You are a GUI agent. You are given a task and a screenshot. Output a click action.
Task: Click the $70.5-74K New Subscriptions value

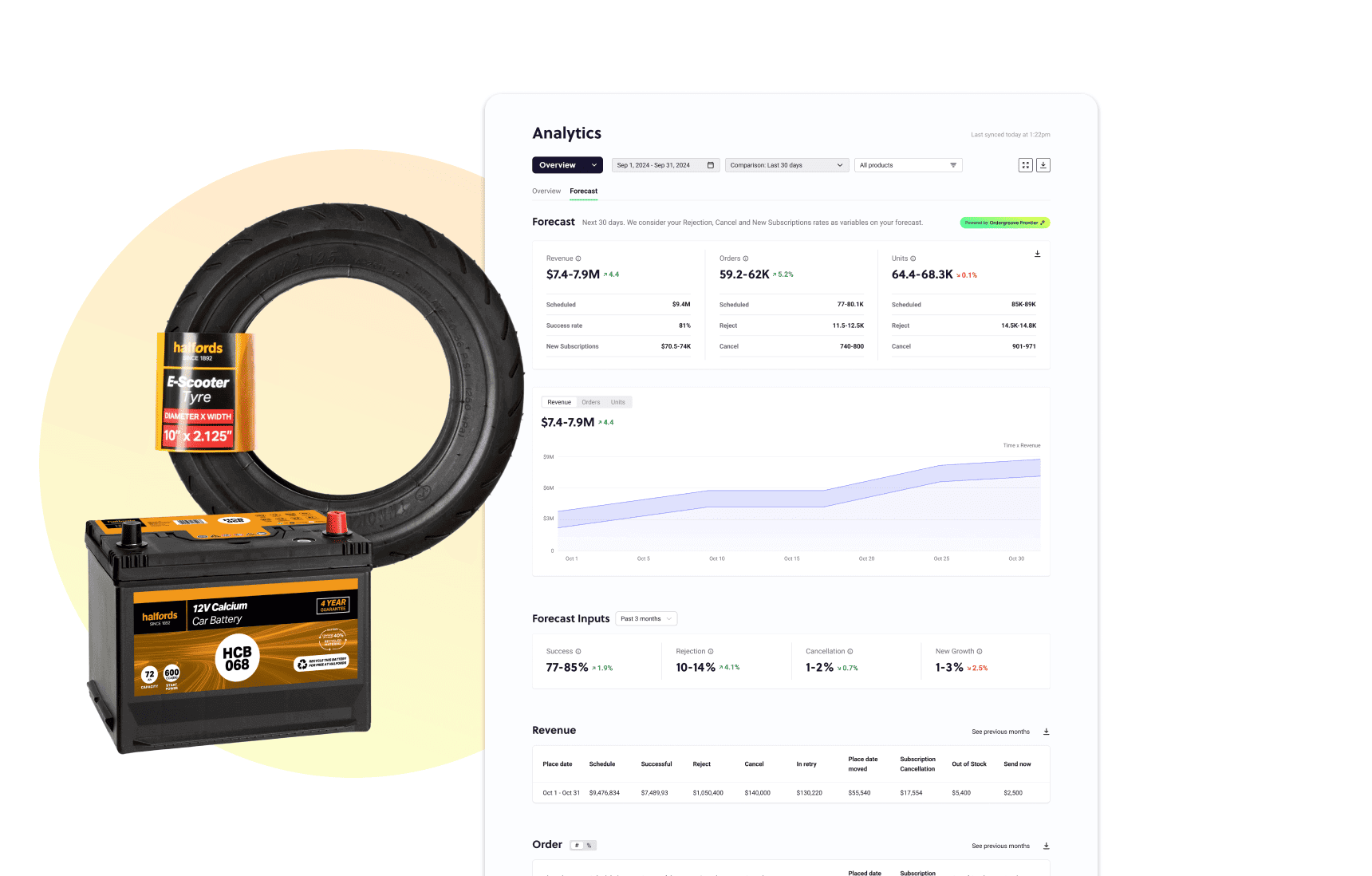(676, 346)
